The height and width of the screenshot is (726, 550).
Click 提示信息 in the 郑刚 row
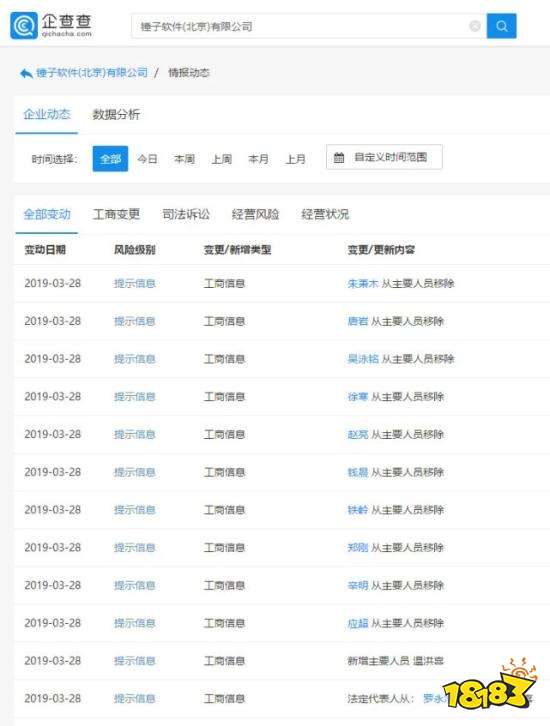pos(135,547)
